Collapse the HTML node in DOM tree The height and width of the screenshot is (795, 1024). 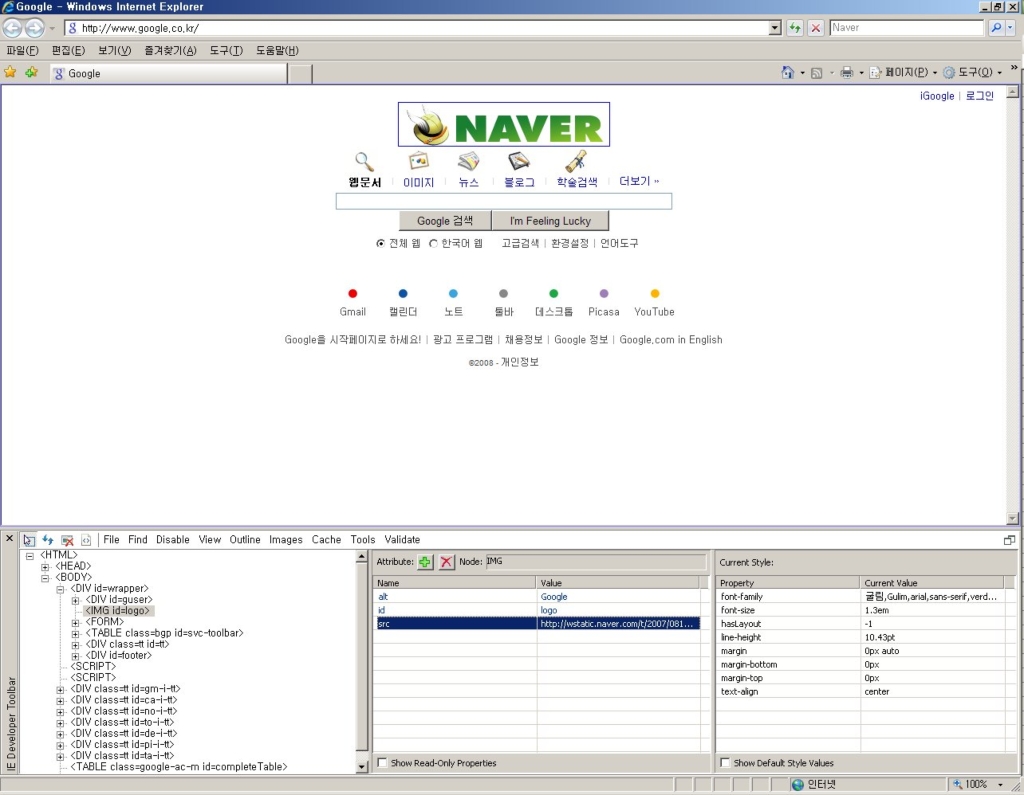click(x=29, y=556)
